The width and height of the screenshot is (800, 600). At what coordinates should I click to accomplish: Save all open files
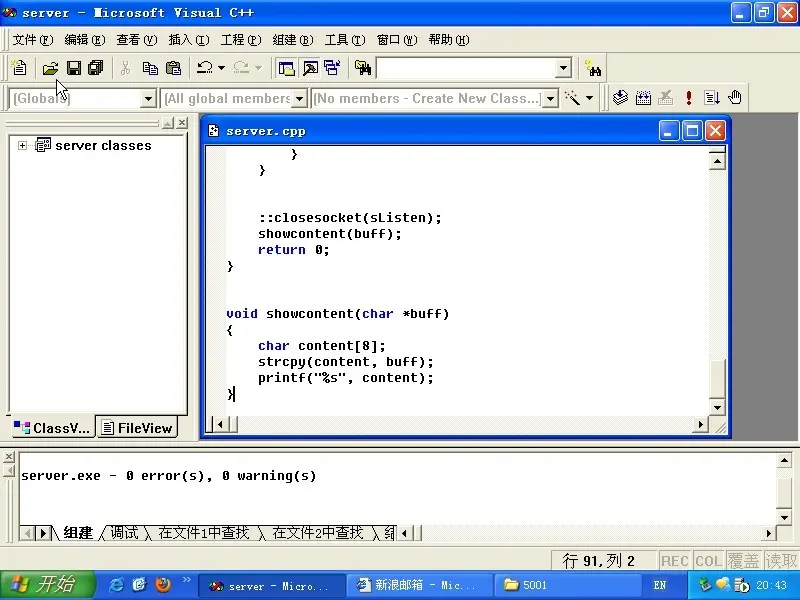coord(96,68)
